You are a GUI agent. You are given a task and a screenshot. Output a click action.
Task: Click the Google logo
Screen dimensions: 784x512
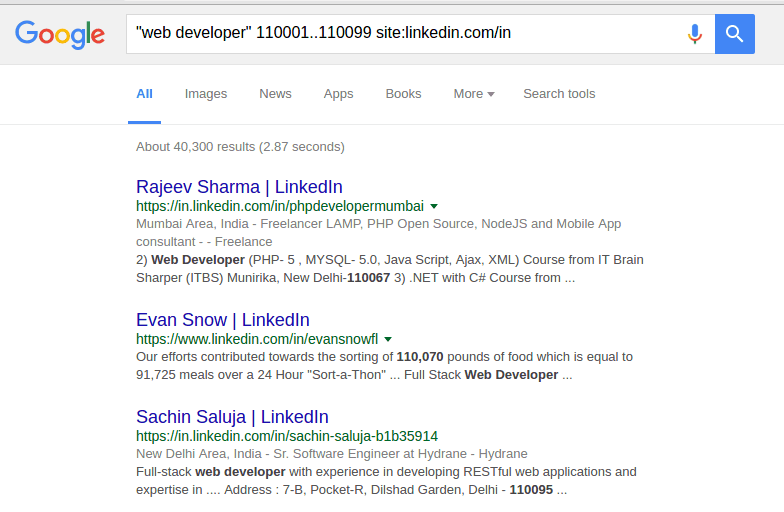pyautogui.click(x=60, y=34)
